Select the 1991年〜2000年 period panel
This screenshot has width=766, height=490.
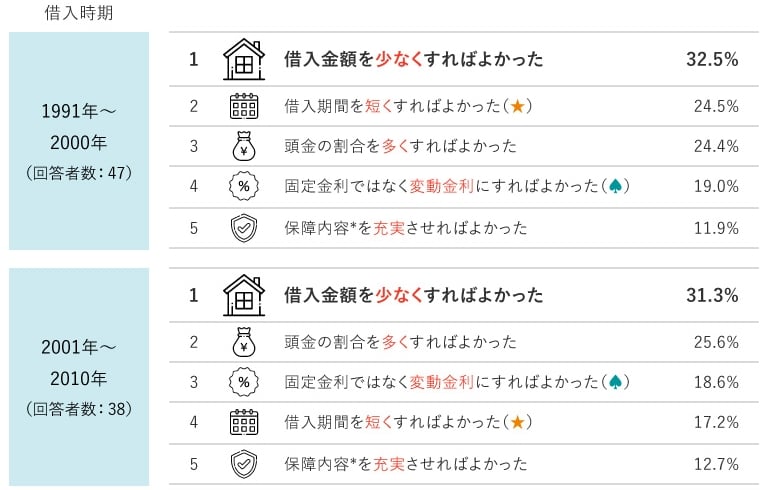point(79,141)
